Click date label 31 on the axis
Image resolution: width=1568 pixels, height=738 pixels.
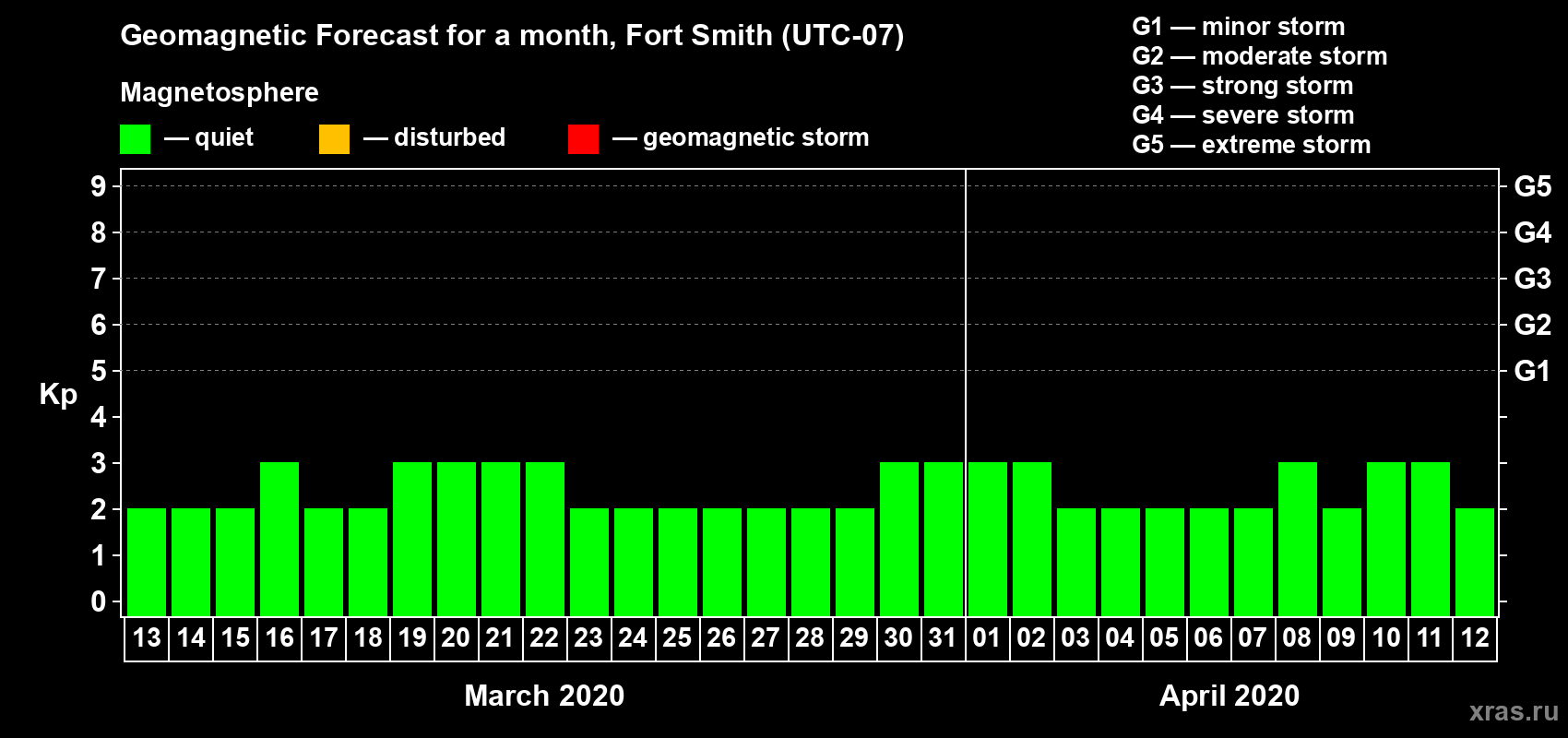[944, 638]
